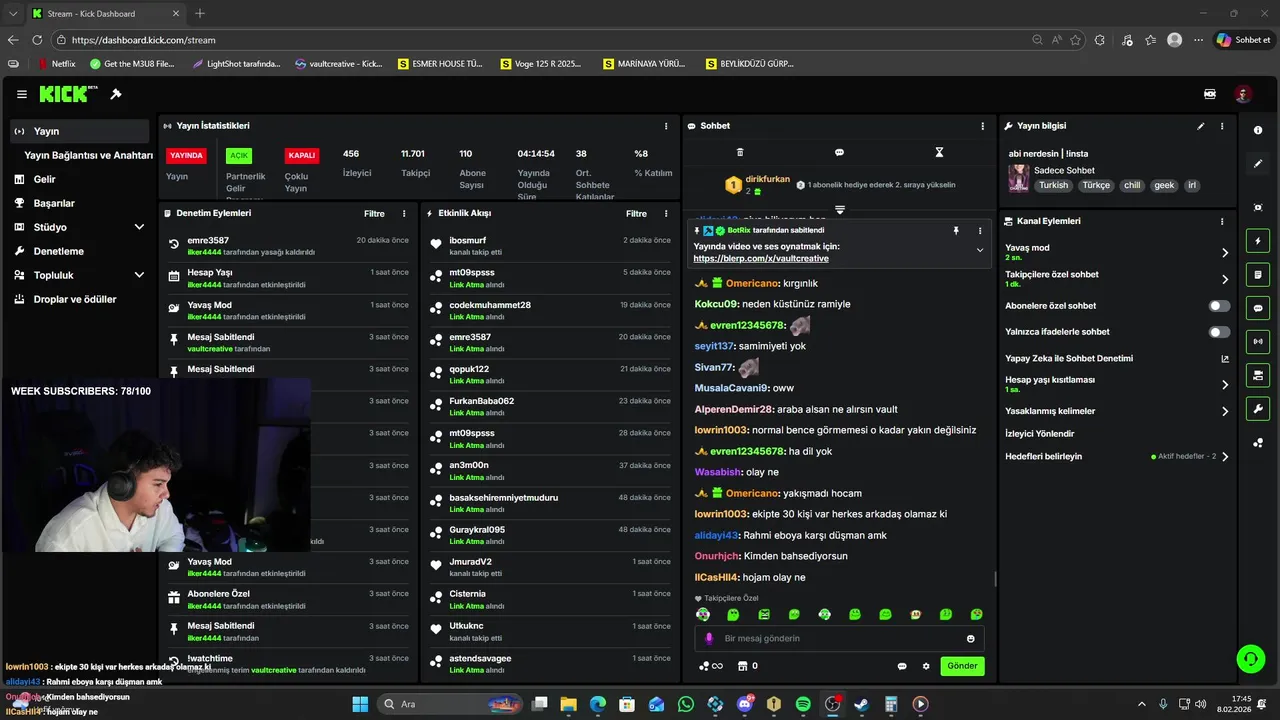Click the chat bubble icon in right sidebar
Image resolution: width=1280 pixels, height=720 pixels.
coord(1258,308)
